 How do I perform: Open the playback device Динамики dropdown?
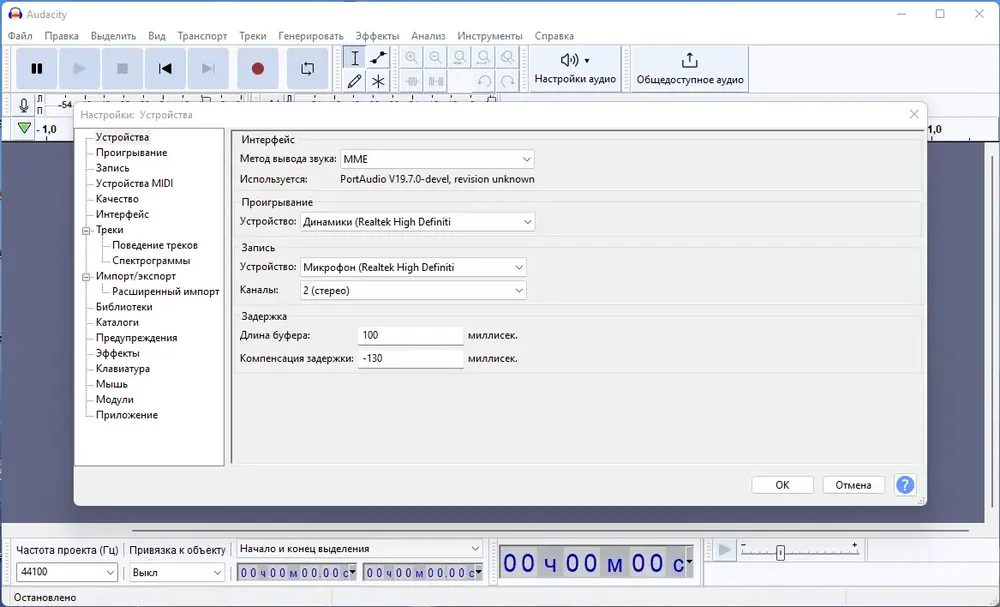tap(417, 222)
